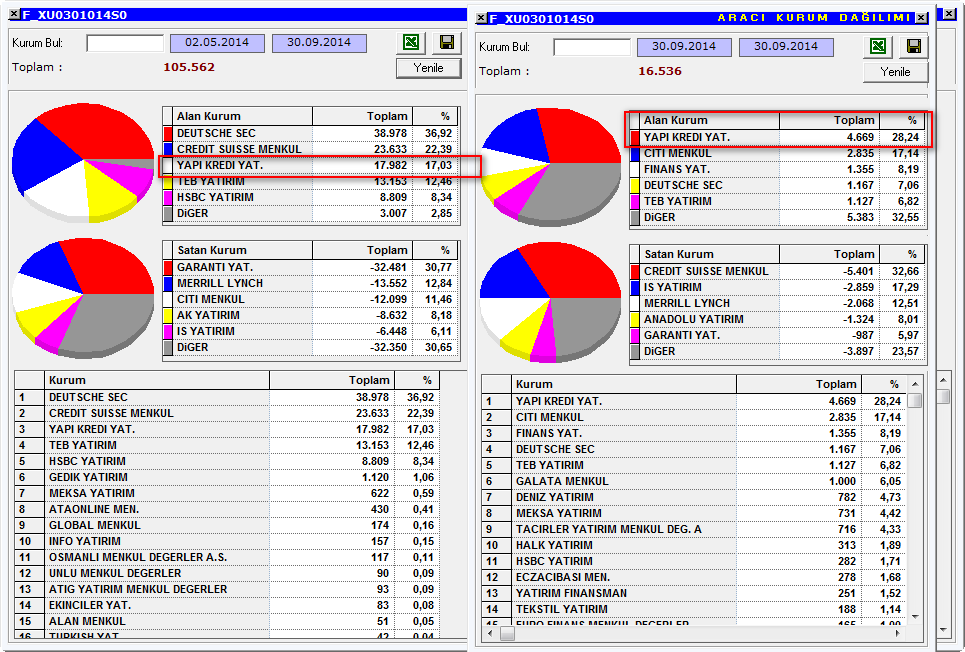Sort left Kurum list by Toplam header
The height and width of the screenshot is (652, 965).
coord(332,380)
